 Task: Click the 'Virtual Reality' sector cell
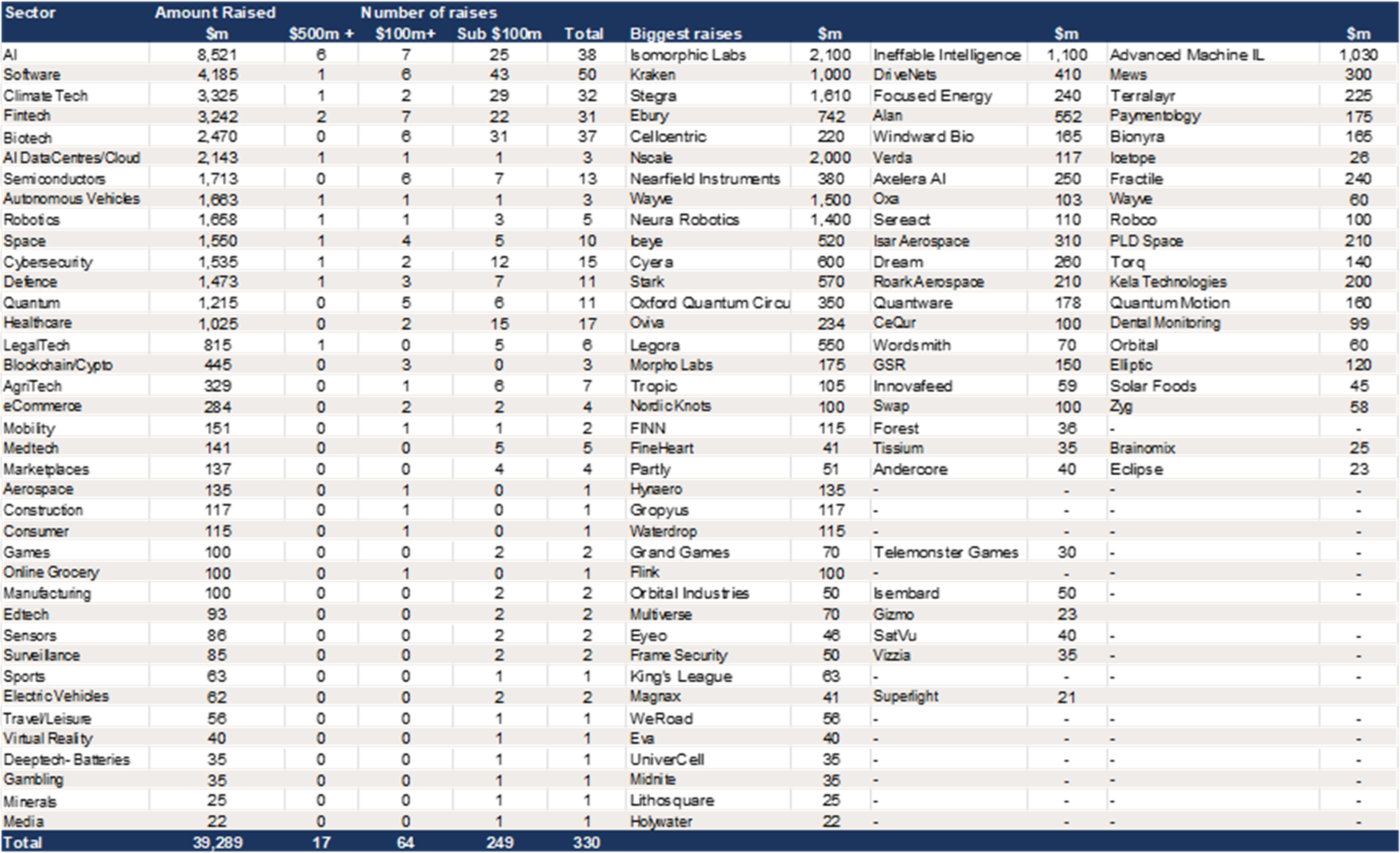tap(48, 738)
